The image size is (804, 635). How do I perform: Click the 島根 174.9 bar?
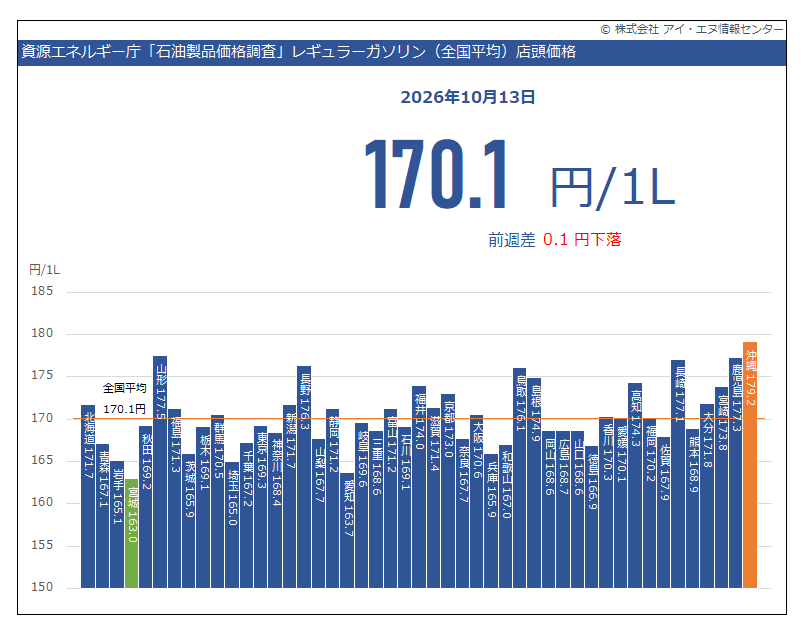(x=534, y=483)
